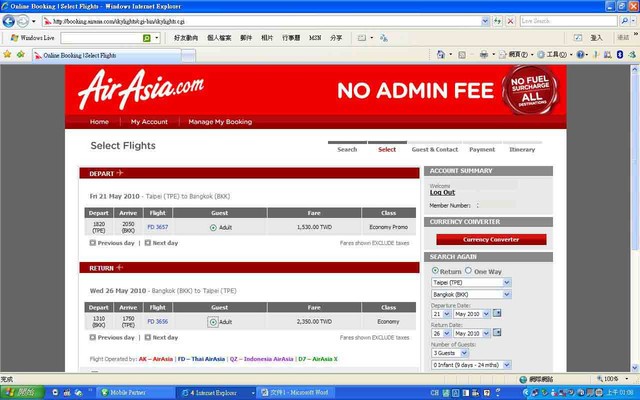The width and height of the screenshot is (640, 400).
Task: Select the Adult radio for flight FD 3657
Action: tap(213, 228)
